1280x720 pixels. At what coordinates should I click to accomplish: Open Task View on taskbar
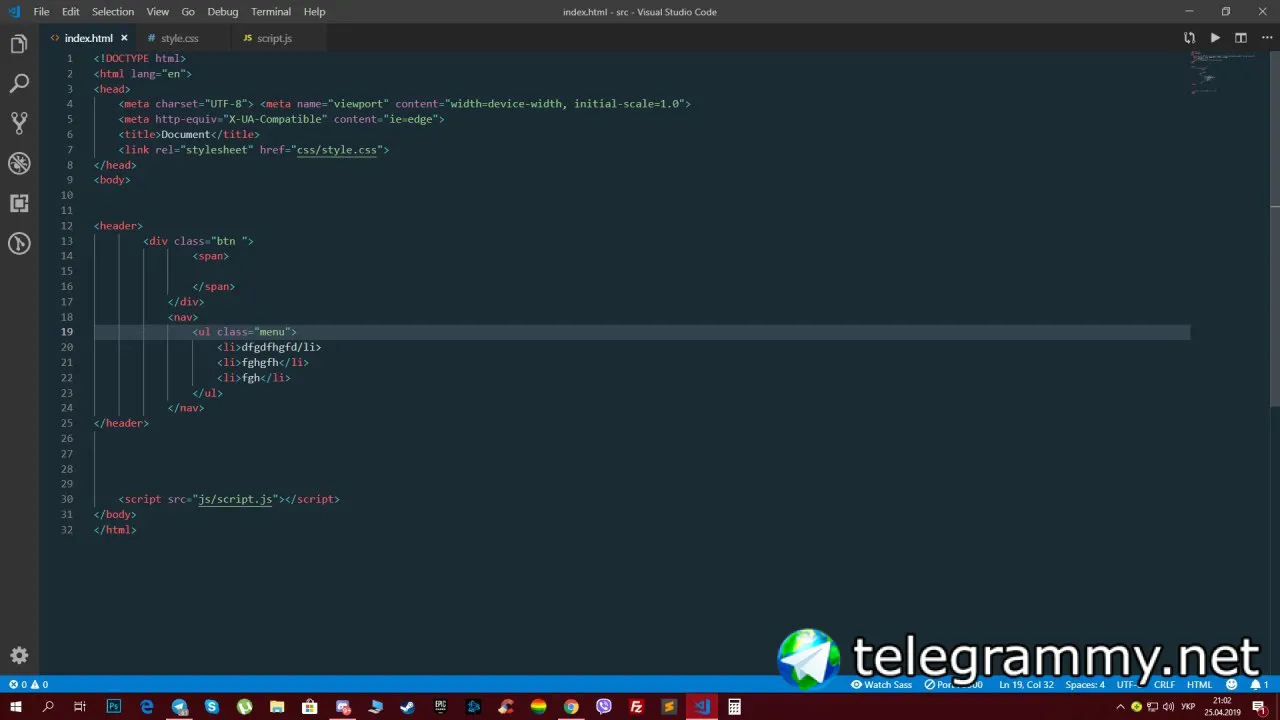(x=80, y=707)
